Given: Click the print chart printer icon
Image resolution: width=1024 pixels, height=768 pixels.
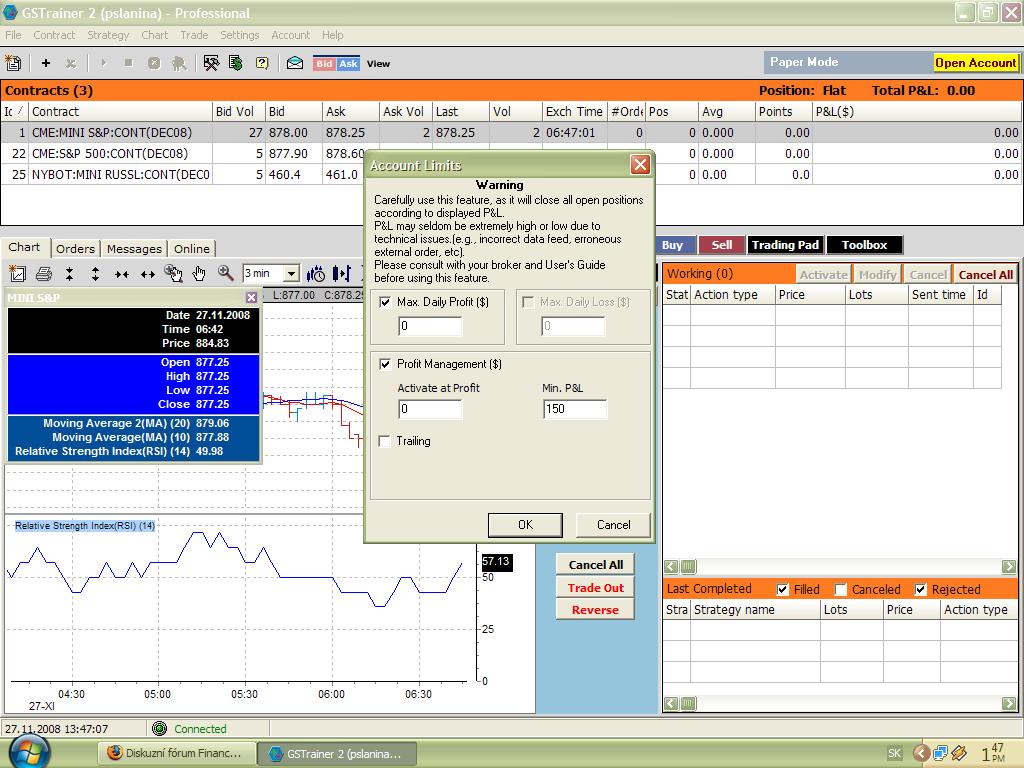Looking at the screenshot, I should tap(43, 273).
